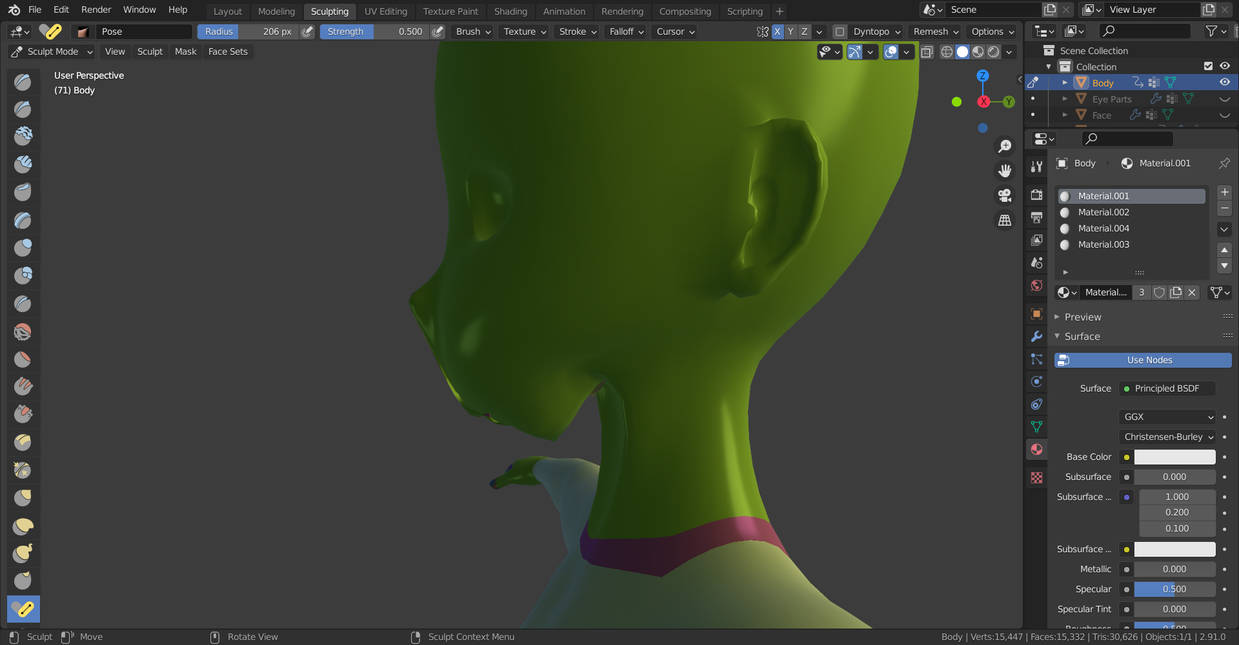Open the Output properties tab
This screenshot has width=1239, height=645.
click(1037, 217)
